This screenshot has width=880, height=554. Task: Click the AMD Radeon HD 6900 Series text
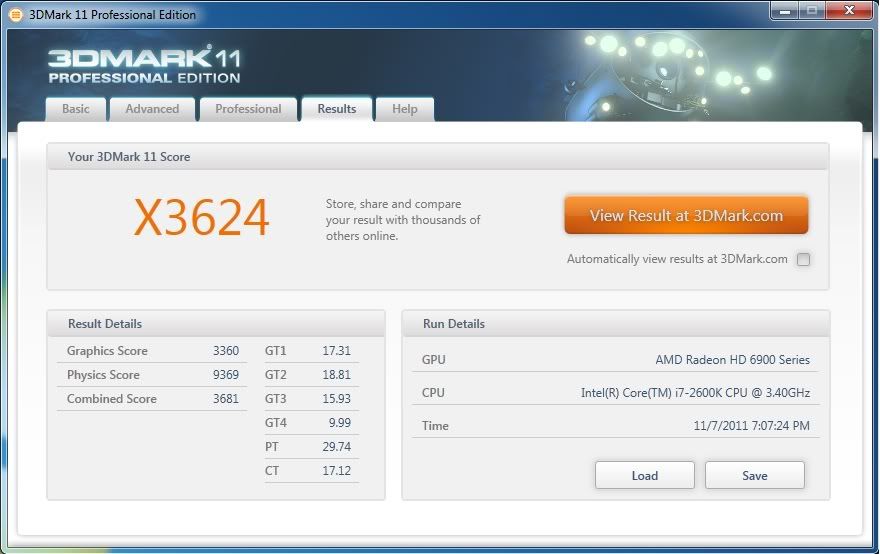tap(732, 360)
